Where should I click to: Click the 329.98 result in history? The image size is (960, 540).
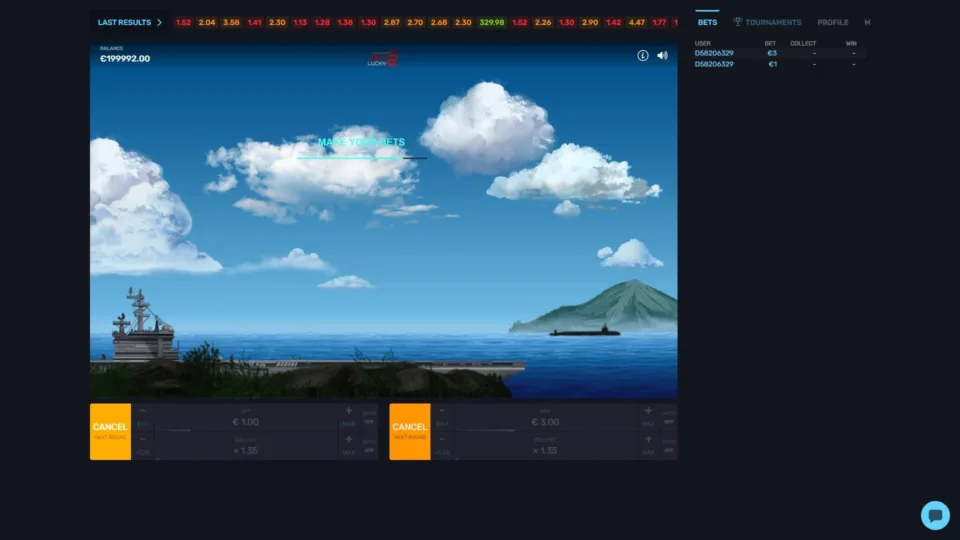(x=492, y=22)
